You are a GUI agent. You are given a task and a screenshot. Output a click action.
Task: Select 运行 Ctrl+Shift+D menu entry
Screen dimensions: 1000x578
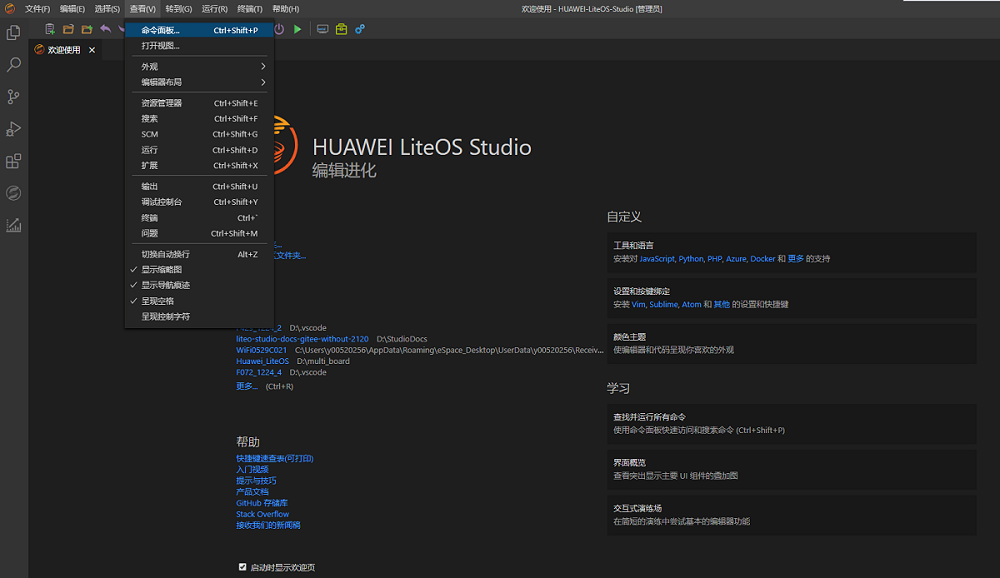click(199, 150)
